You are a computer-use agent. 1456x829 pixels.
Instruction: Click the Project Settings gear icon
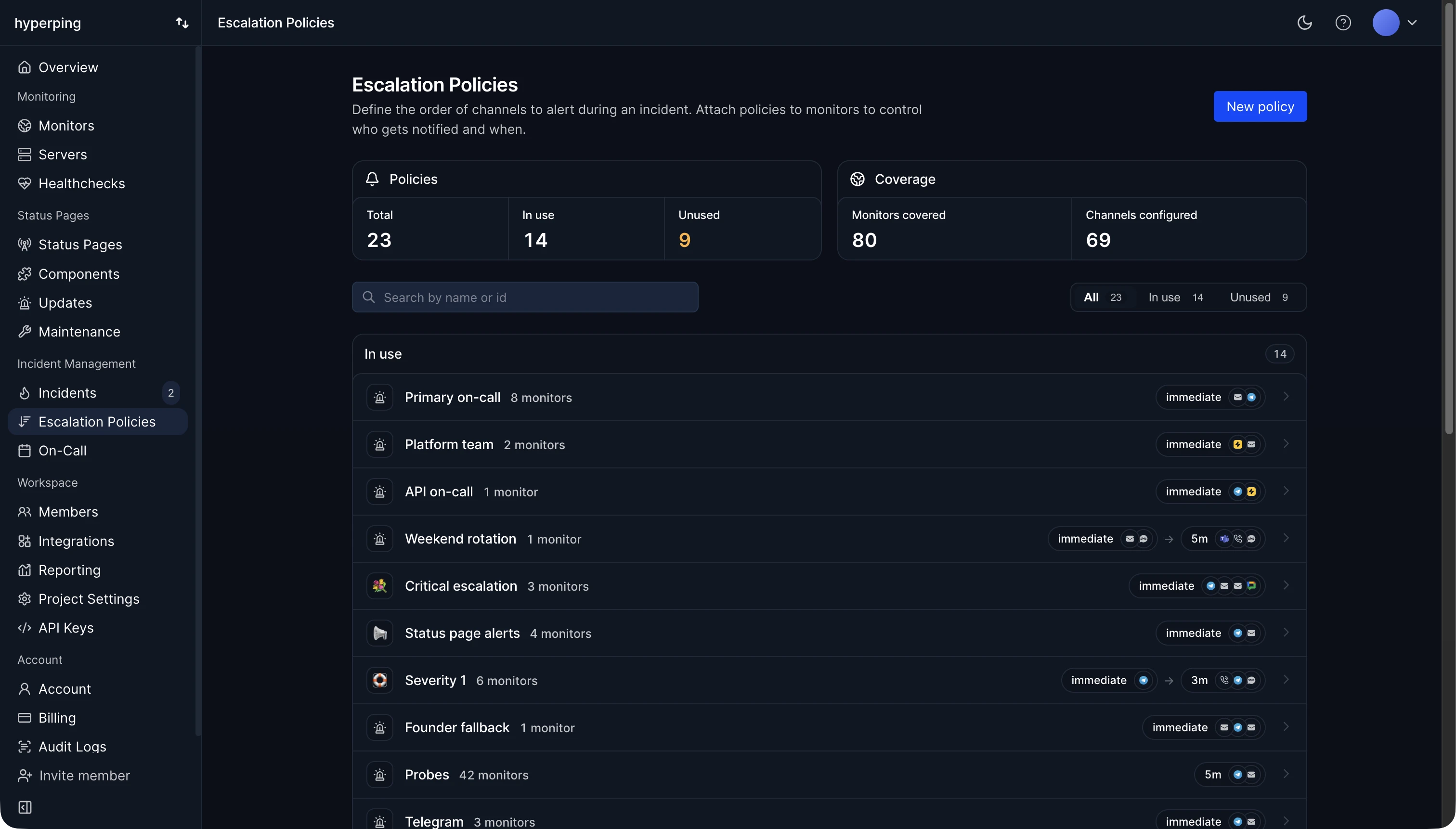[25, 599]
